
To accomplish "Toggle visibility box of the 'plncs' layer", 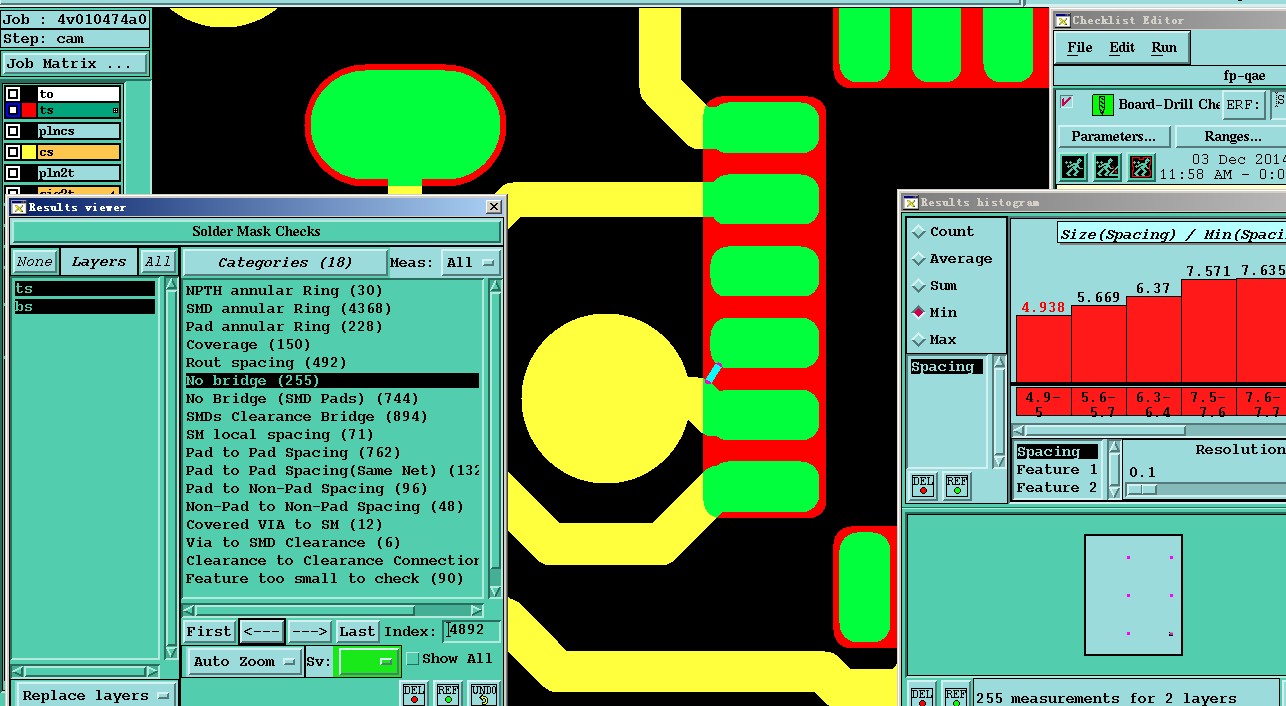I will [13, 131].
